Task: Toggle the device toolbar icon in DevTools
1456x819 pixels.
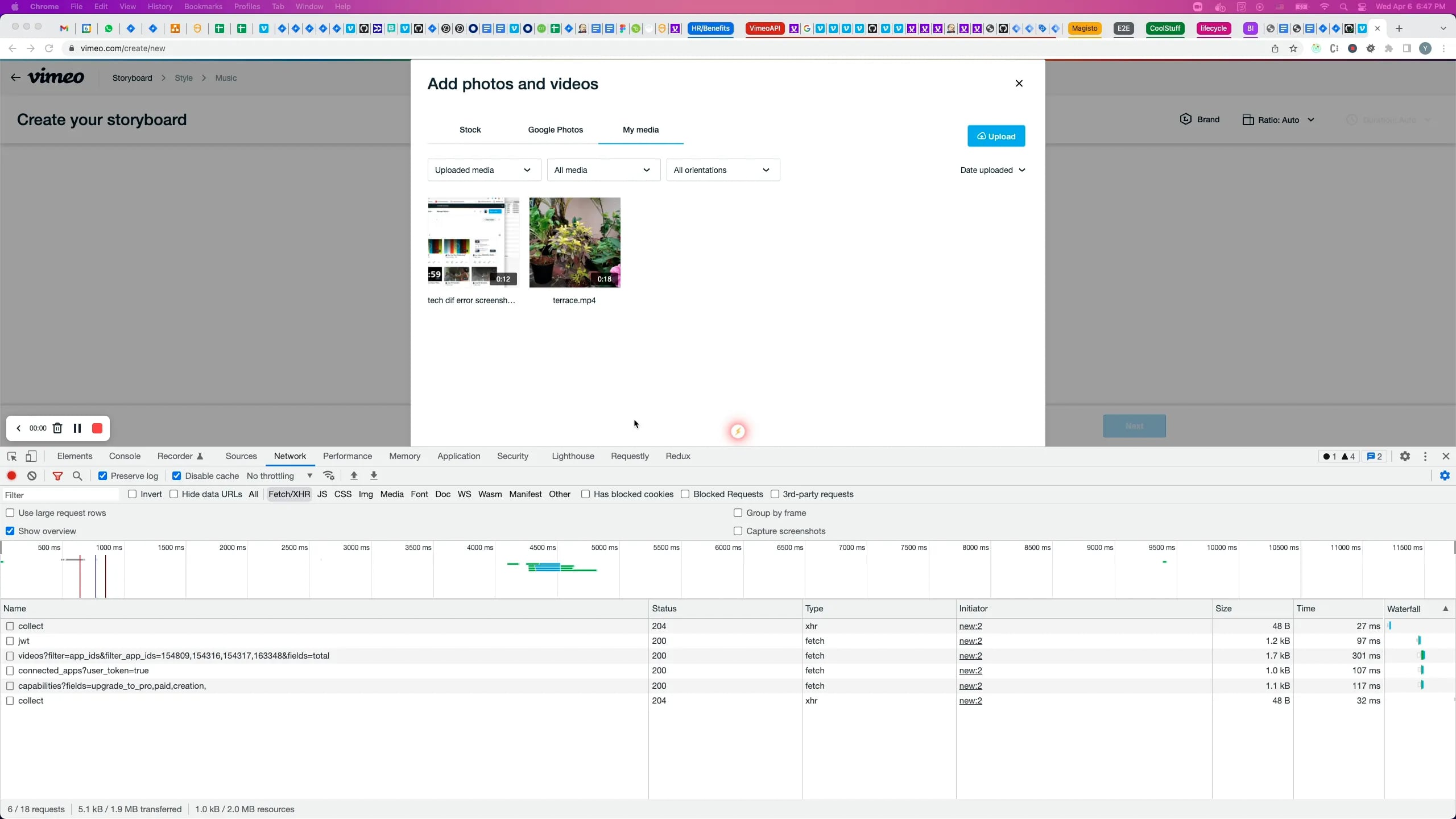Action: 31,456
